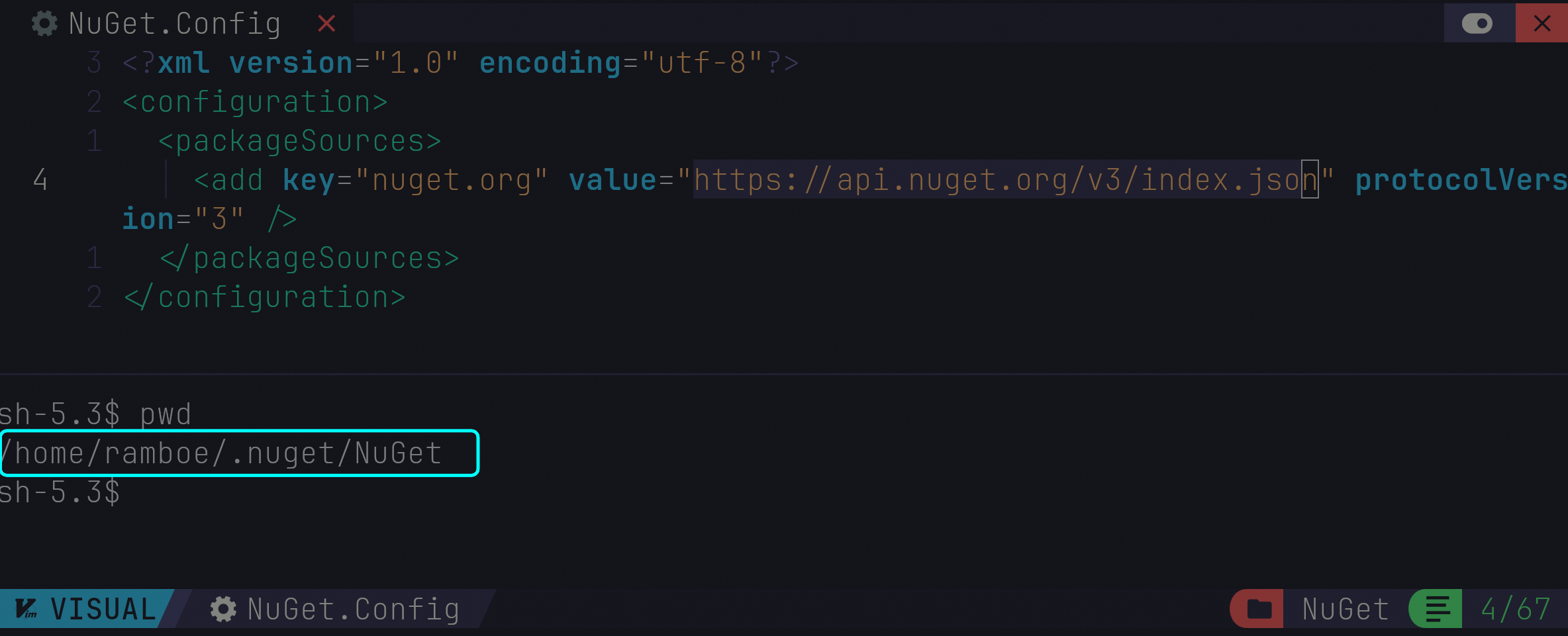The width and height of the screenshot is (1568, 636).
Task: Click the red close button in the tabline corner
Action: (x=1542, y=24)
